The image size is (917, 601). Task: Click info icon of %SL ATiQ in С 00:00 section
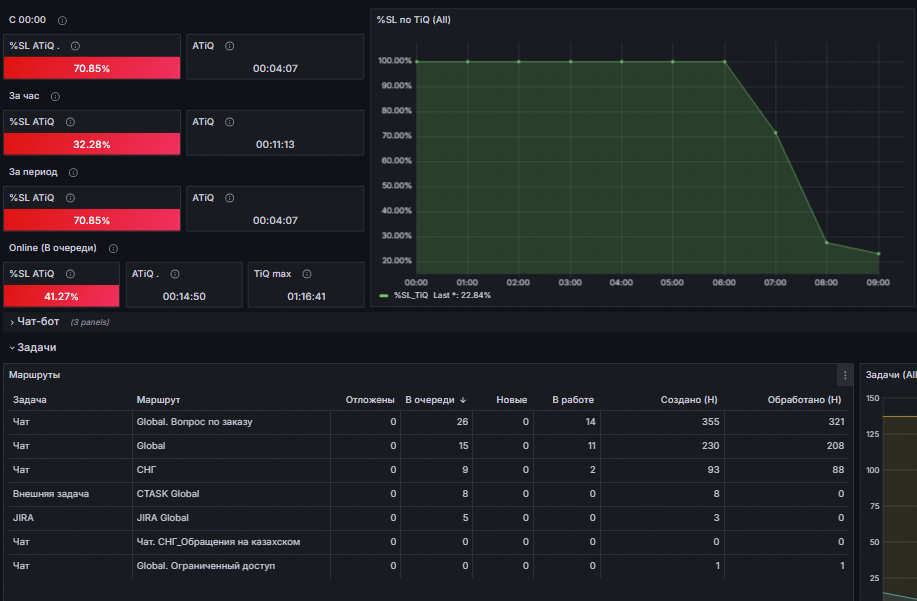point(75,46)
